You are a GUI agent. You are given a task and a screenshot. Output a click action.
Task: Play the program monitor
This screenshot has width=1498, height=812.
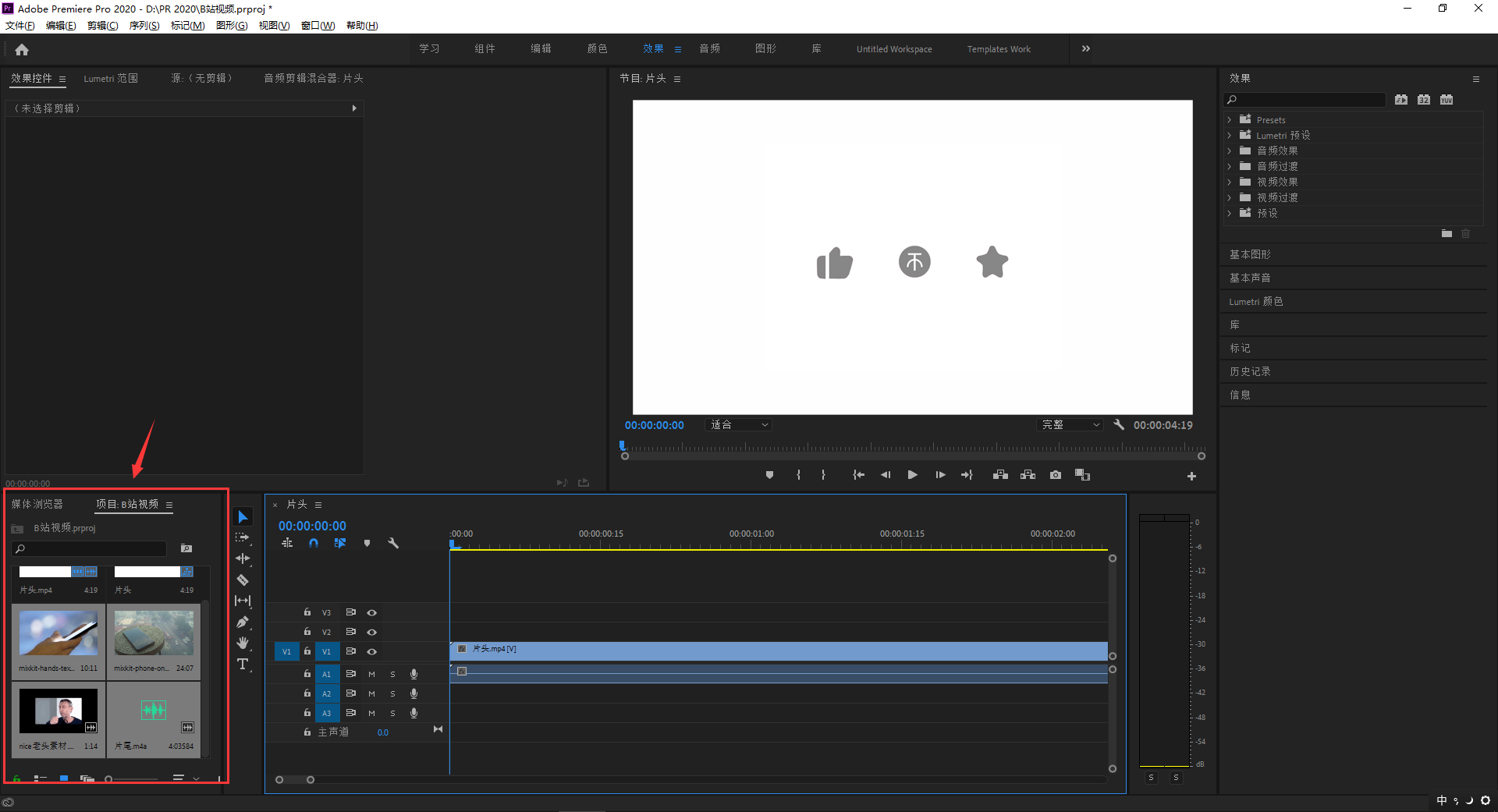(912, 475)
